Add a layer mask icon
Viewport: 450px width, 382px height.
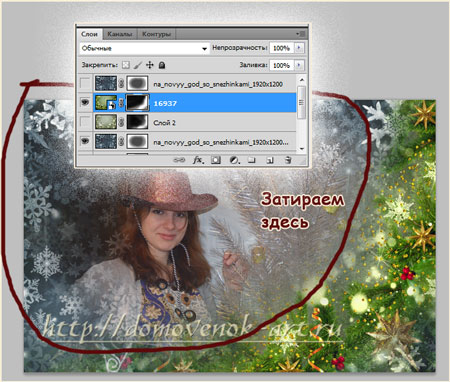pos(216,160)
